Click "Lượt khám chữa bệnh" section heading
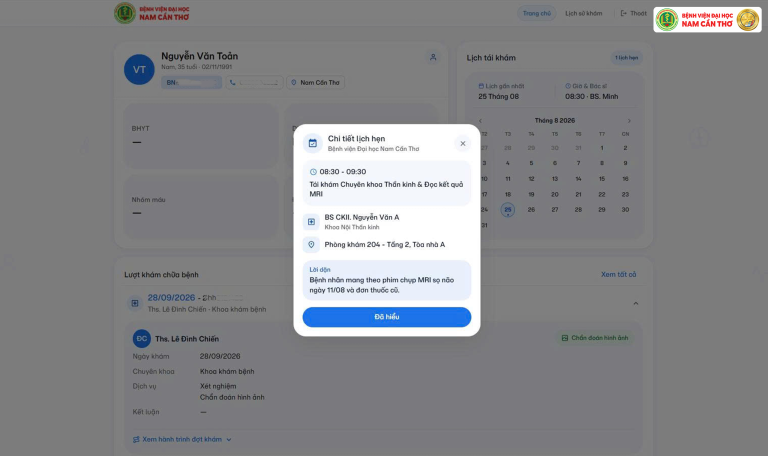Image resolution: width=768 pixels, height=456 pixels. click(161, 275)
